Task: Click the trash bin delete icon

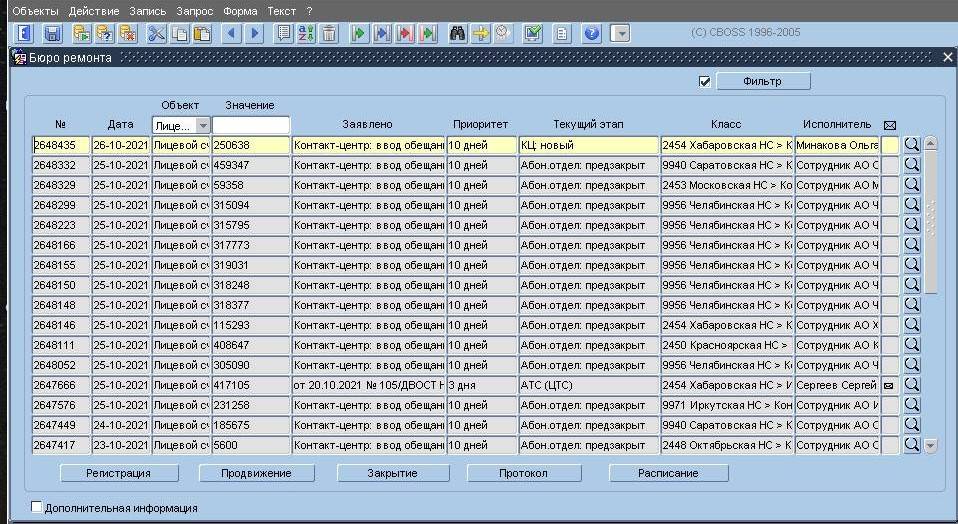Action: (x=329, y=33)
